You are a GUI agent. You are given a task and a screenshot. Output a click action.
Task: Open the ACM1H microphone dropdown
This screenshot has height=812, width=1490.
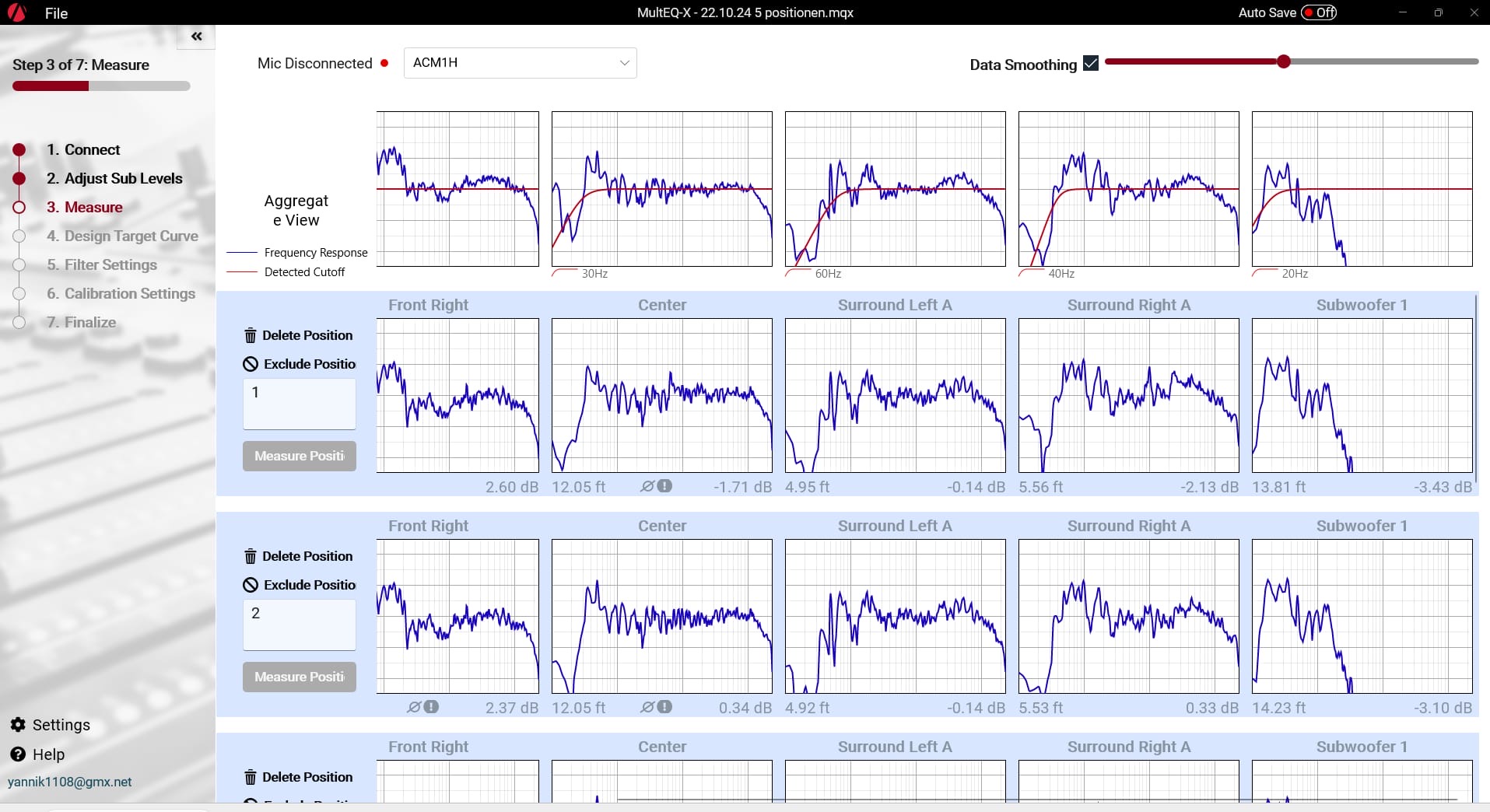coord(520,63)
